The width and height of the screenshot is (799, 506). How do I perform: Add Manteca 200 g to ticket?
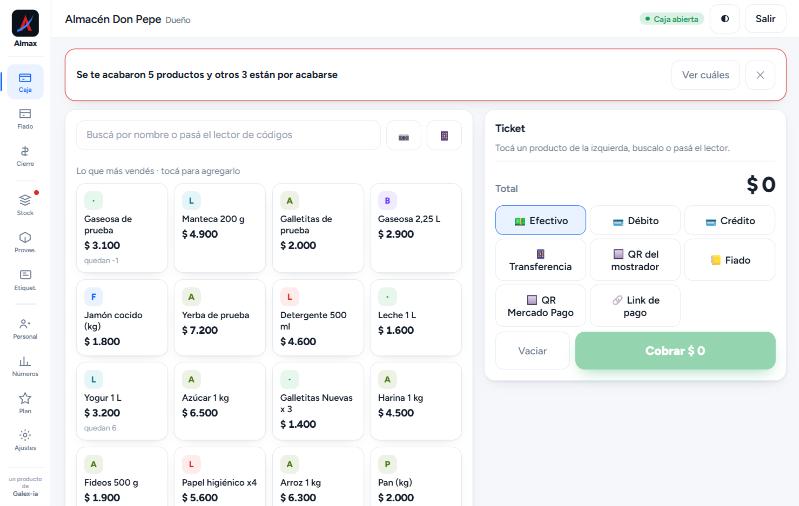(x=220, y=228)
